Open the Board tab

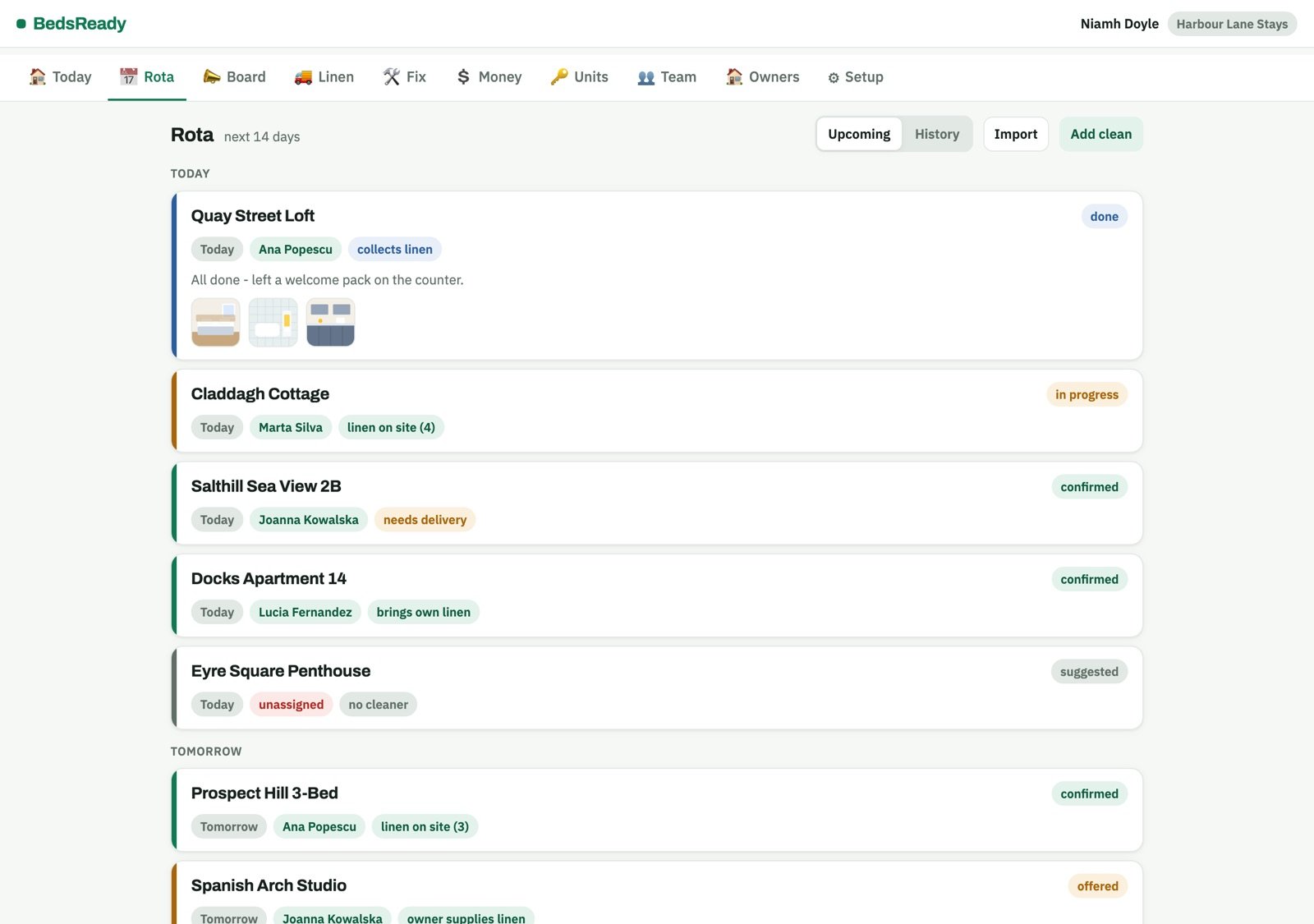pyautogui.click(x=235, y=76)
